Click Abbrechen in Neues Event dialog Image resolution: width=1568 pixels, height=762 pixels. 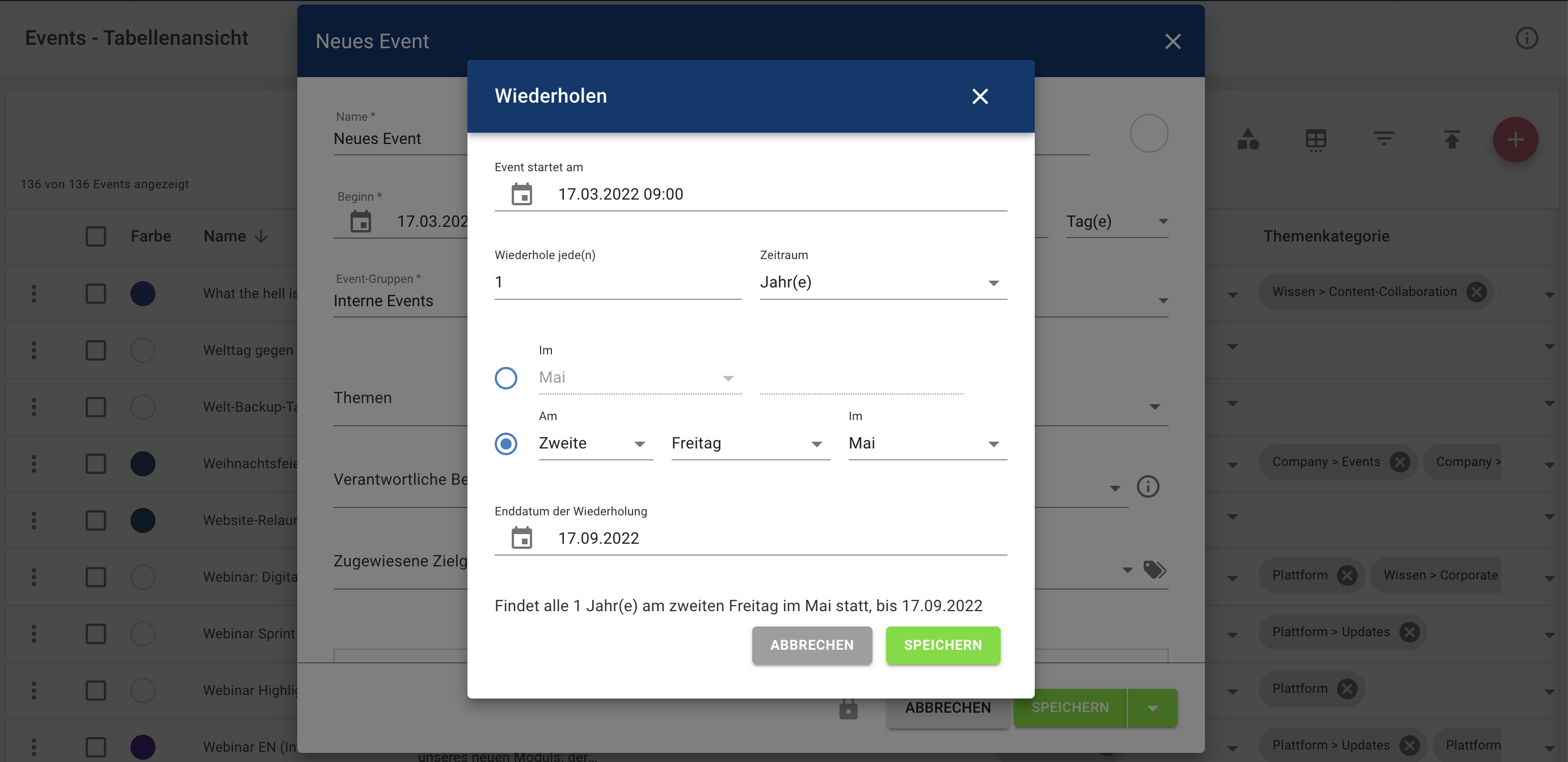point(947,708)
